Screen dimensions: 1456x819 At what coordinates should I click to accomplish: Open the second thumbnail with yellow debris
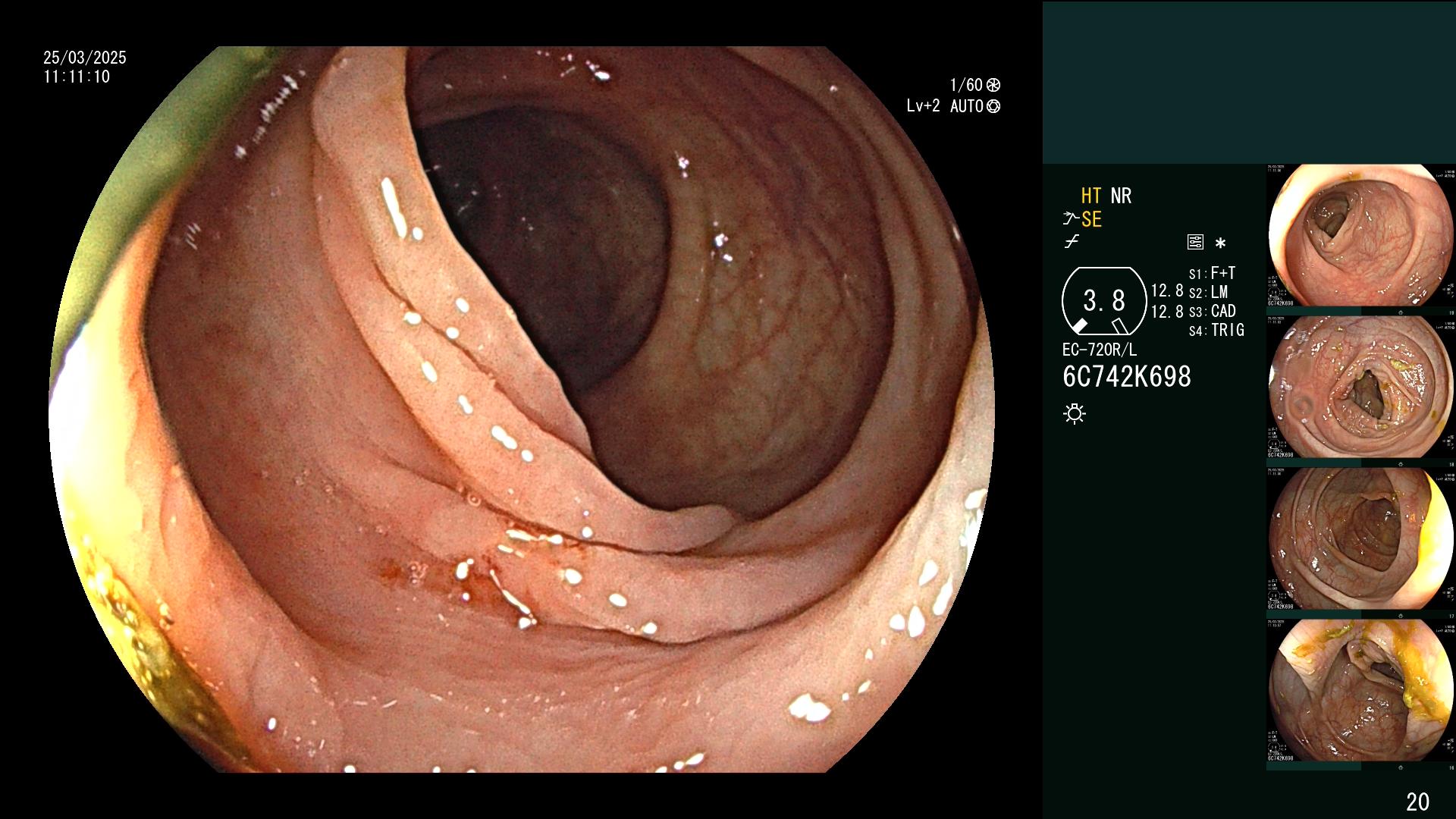(1361, 388)
